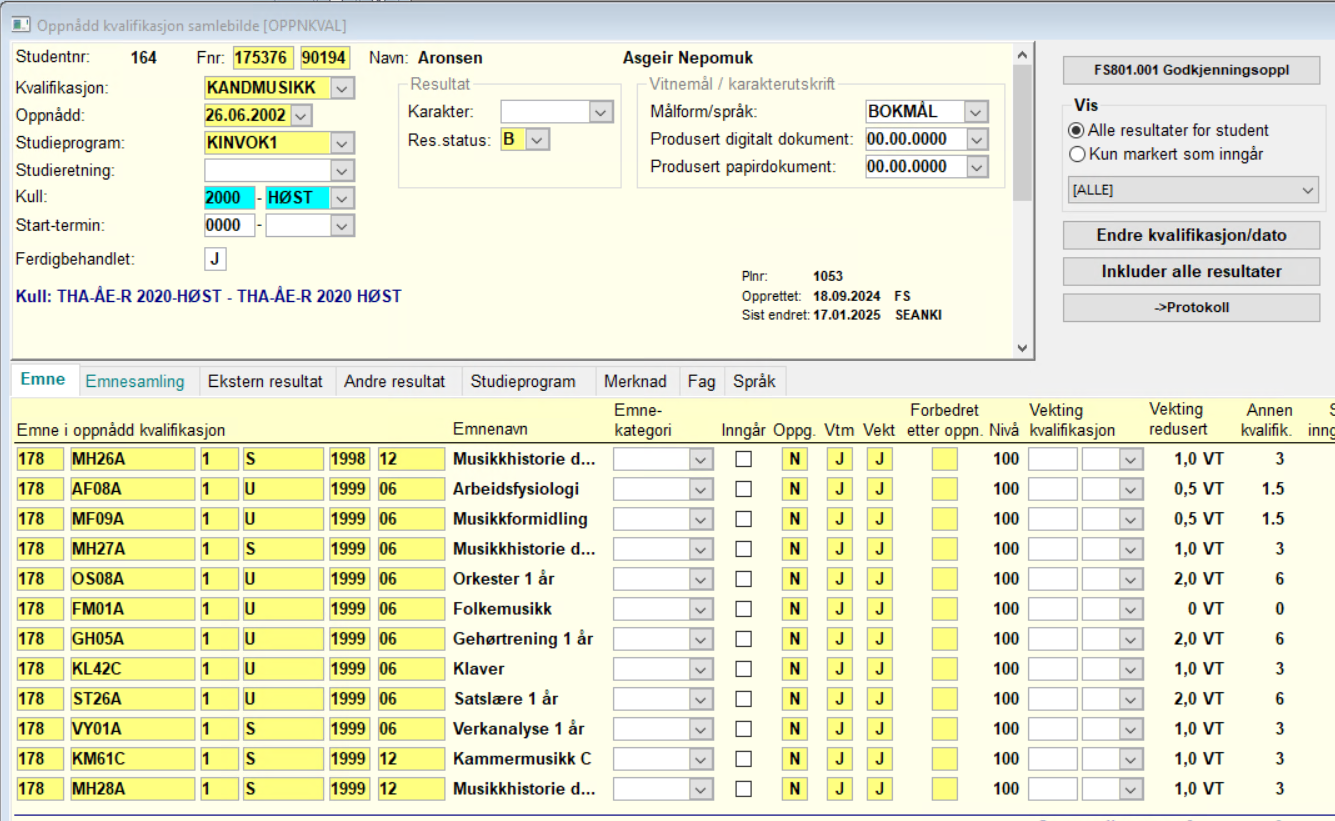The image size is (1335, 821).
Task: Expand 'Produsert digitalt dokument' date dropdown
Action: 977,140
